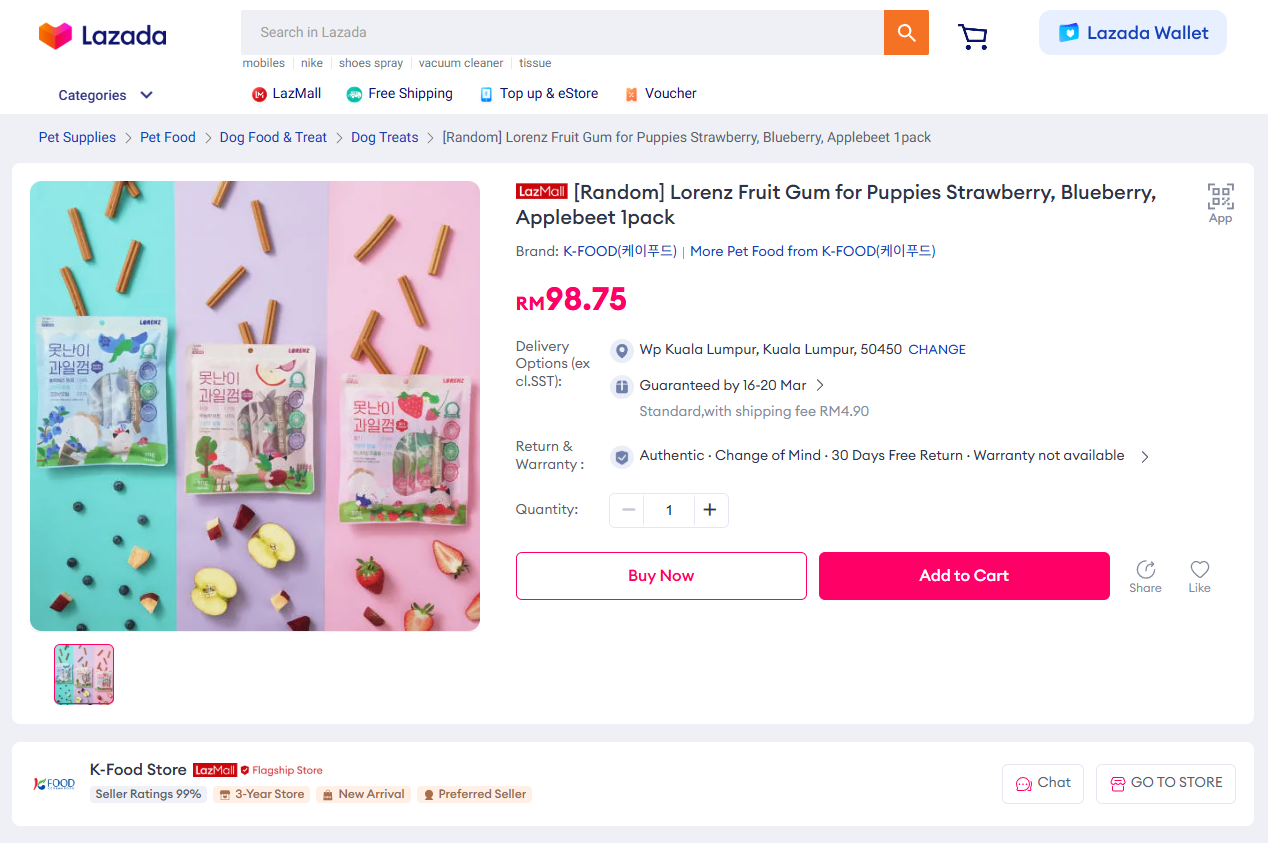Decrease quantity with minus button
Viewport: 1268px width, 843px height.
pyautogui.click(x=628, y=510)
